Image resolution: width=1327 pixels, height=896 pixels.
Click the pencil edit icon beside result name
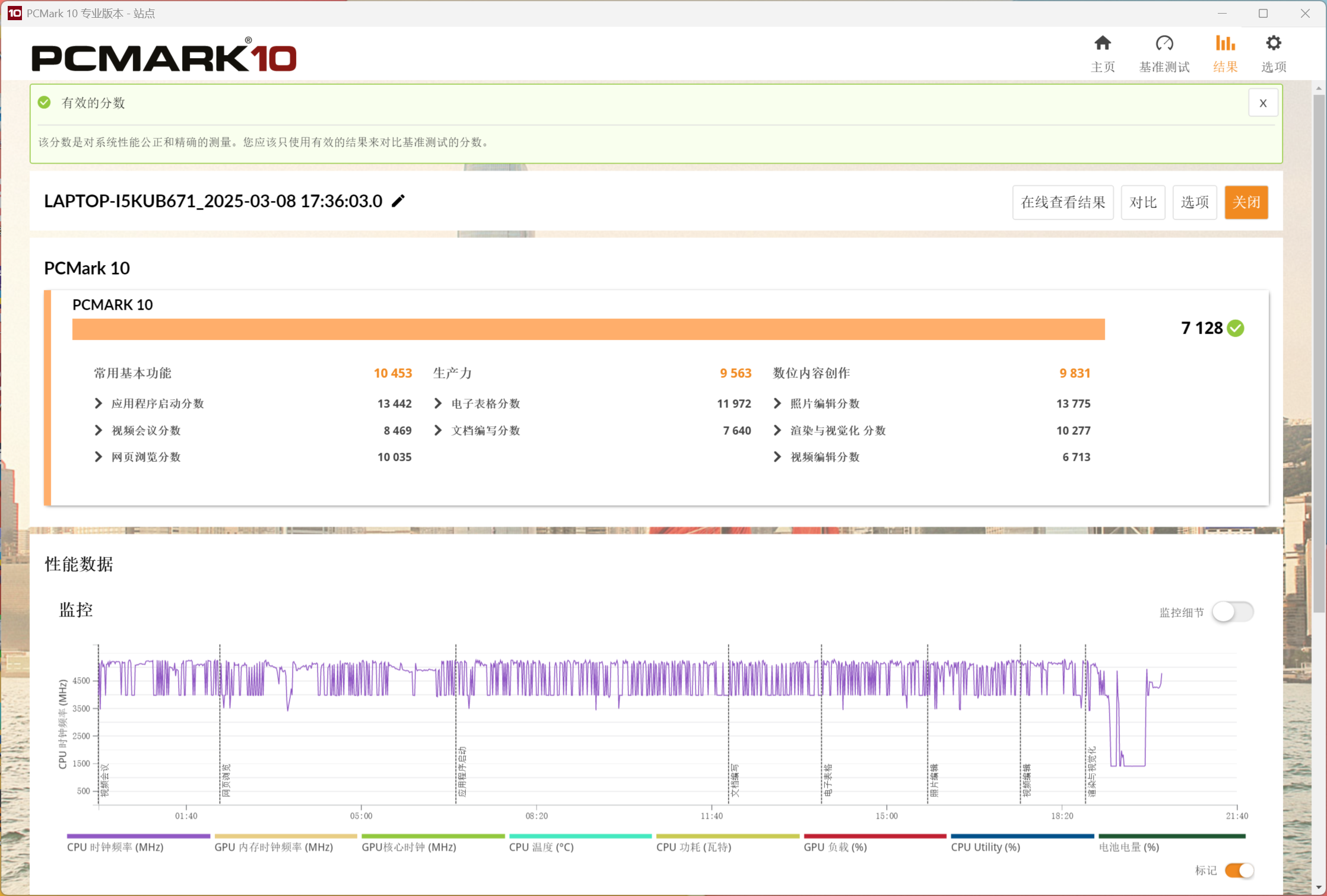click(398, 201)
